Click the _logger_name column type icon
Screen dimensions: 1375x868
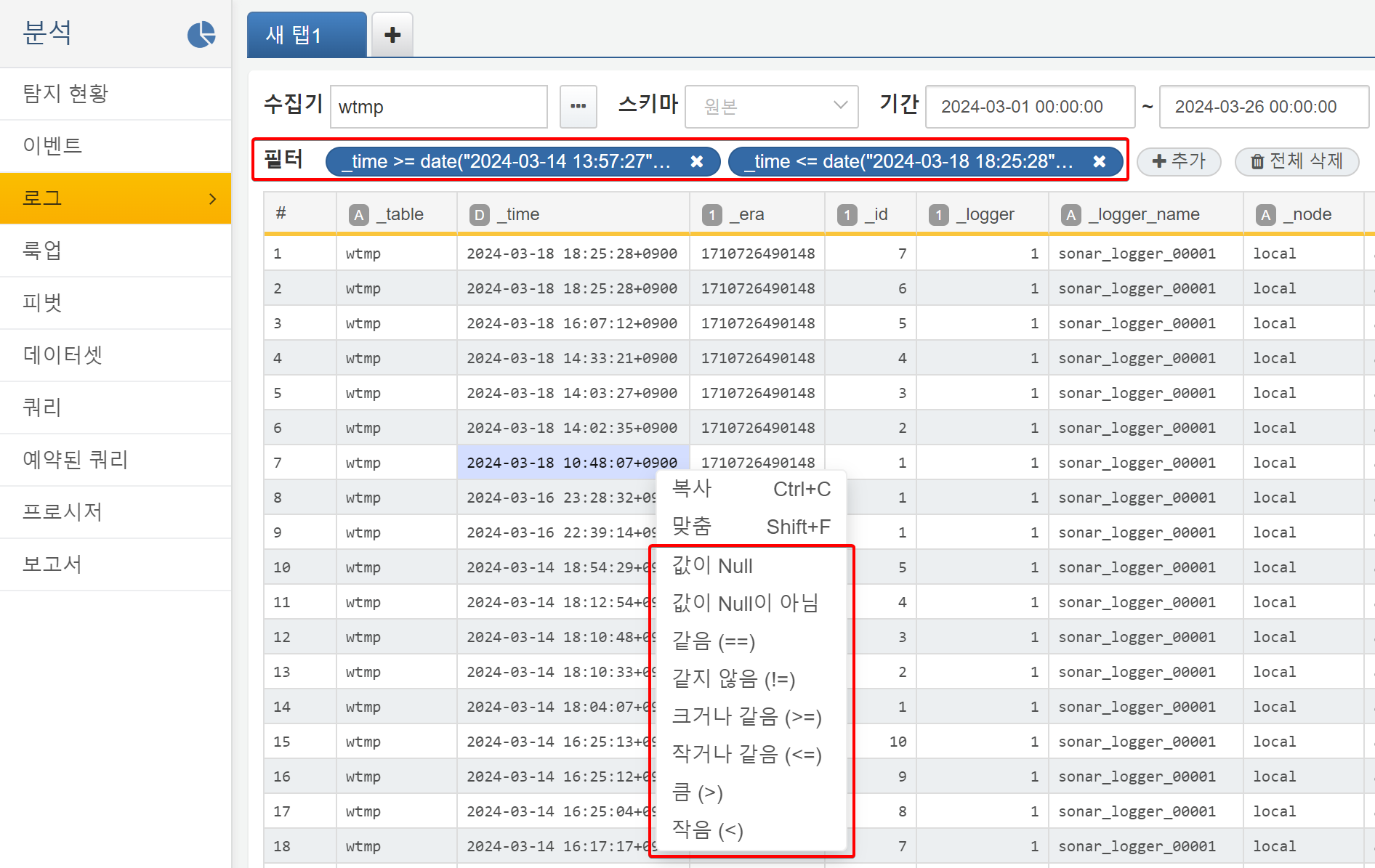1071,215
